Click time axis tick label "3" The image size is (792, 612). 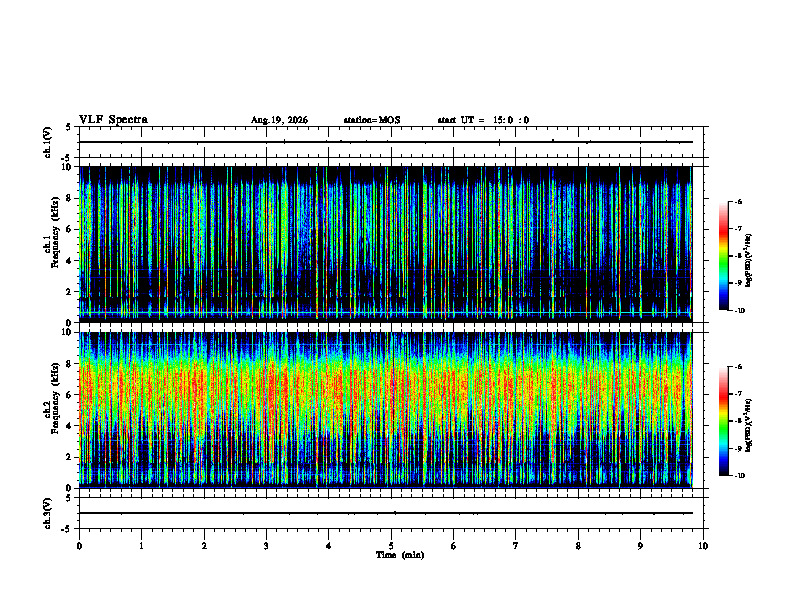point(266,546)
